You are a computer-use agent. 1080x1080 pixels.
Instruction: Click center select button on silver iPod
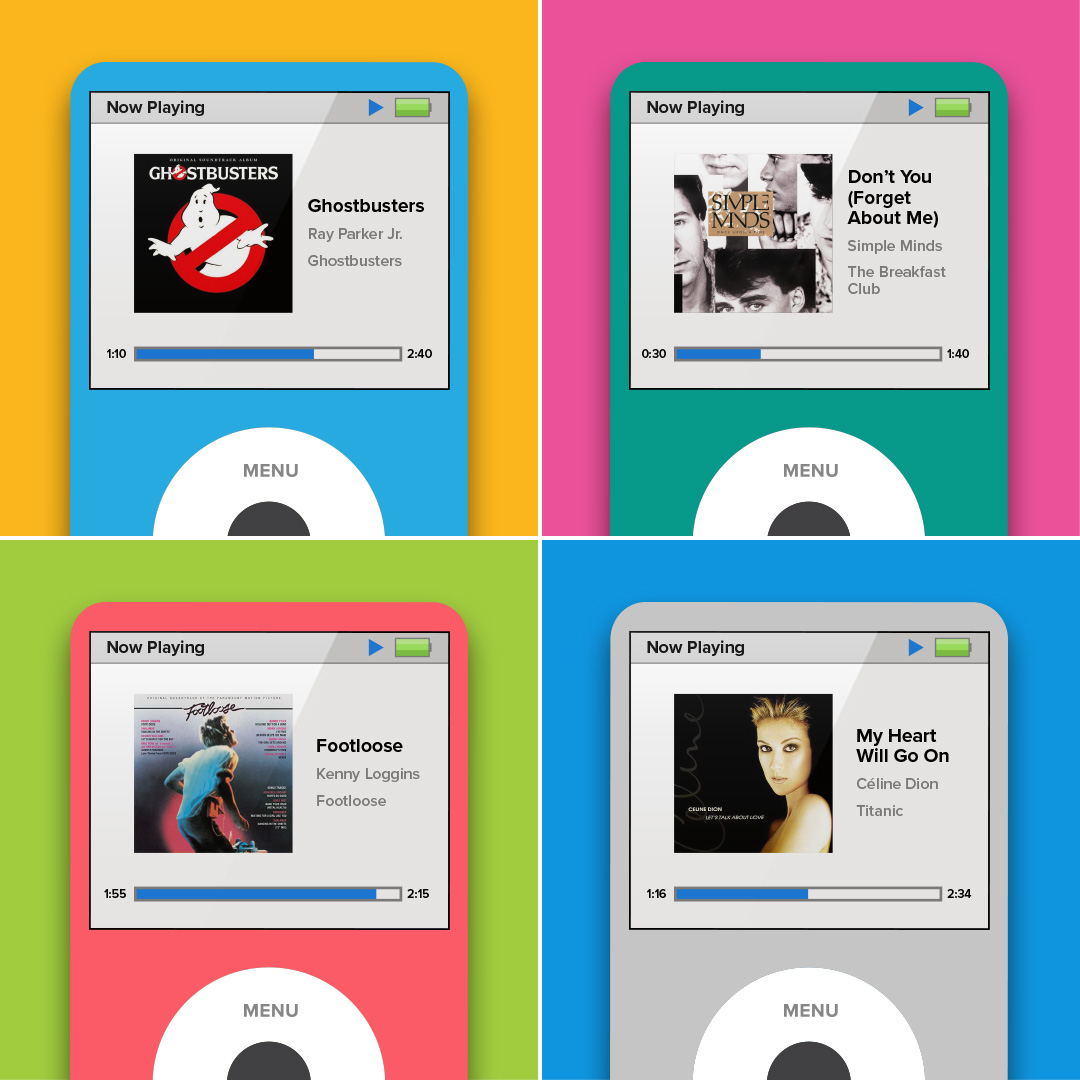[809, 1061]
